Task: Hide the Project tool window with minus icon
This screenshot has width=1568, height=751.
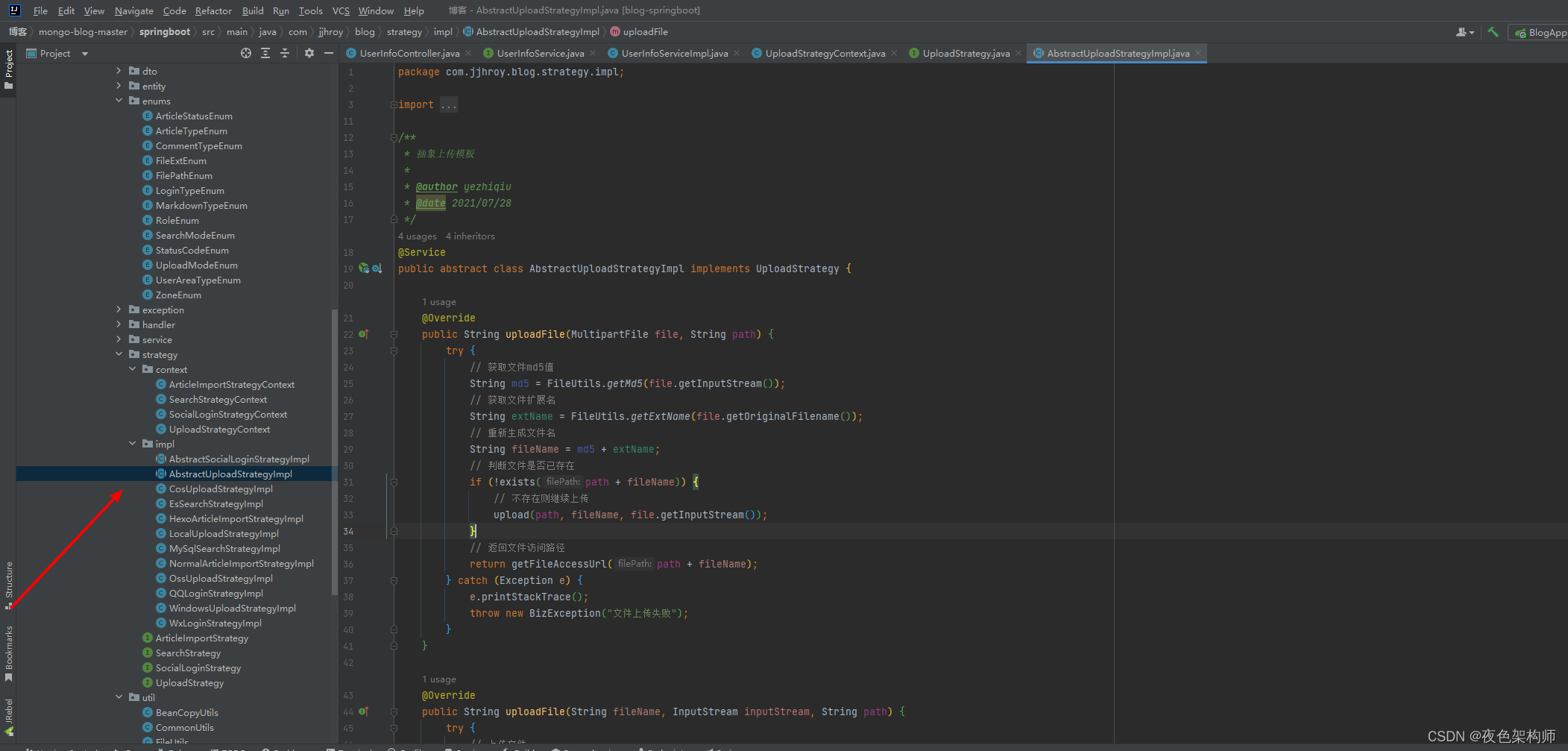Action: tap(329, 53)
